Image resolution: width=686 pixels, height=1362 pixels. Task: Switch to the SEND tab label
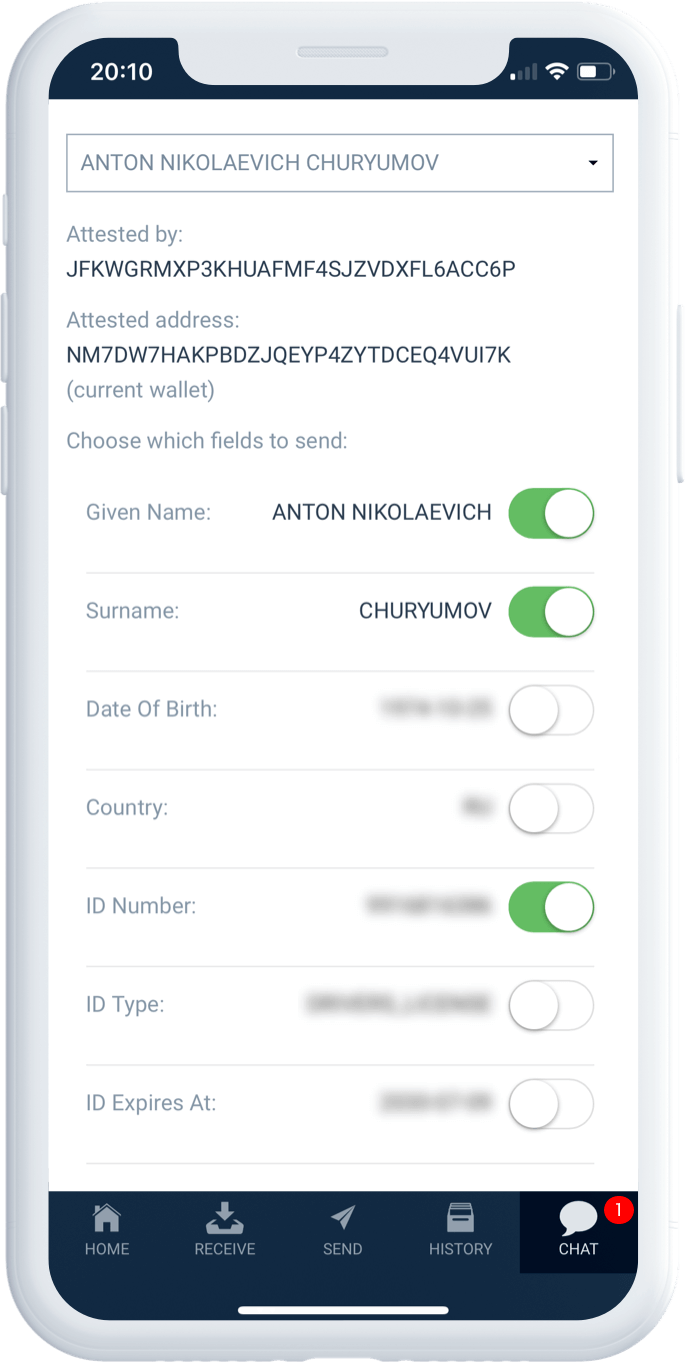[343, 1249]
